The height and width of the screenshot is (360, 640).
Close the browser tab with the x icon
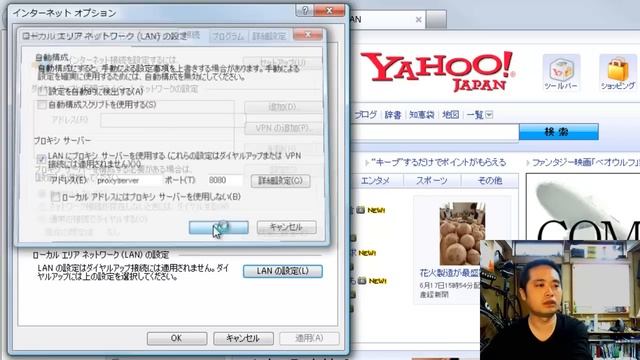[418, 20]
